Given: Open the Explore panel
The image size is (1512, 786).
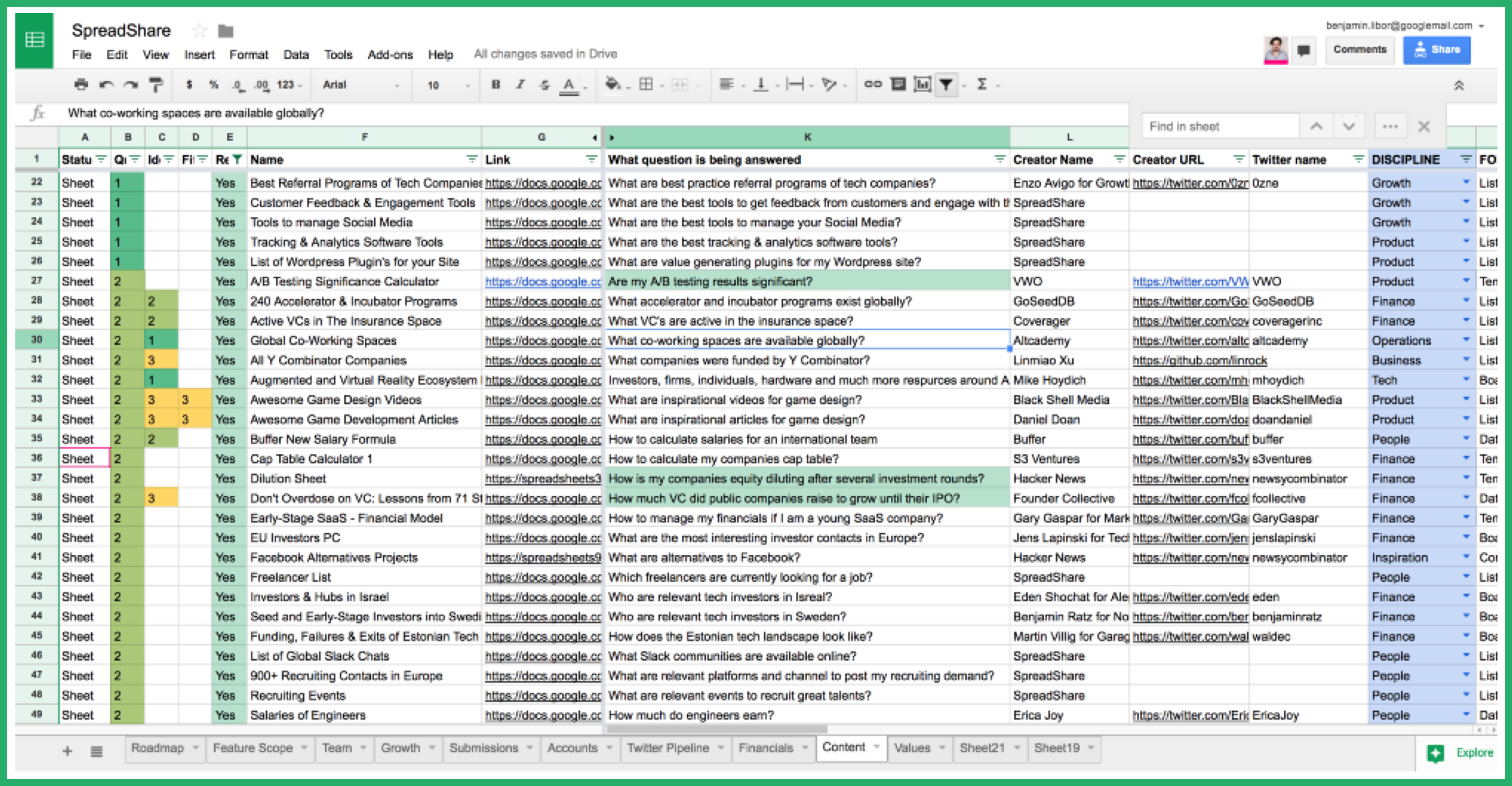Looking at the screenshot, I should point(1460,753).
